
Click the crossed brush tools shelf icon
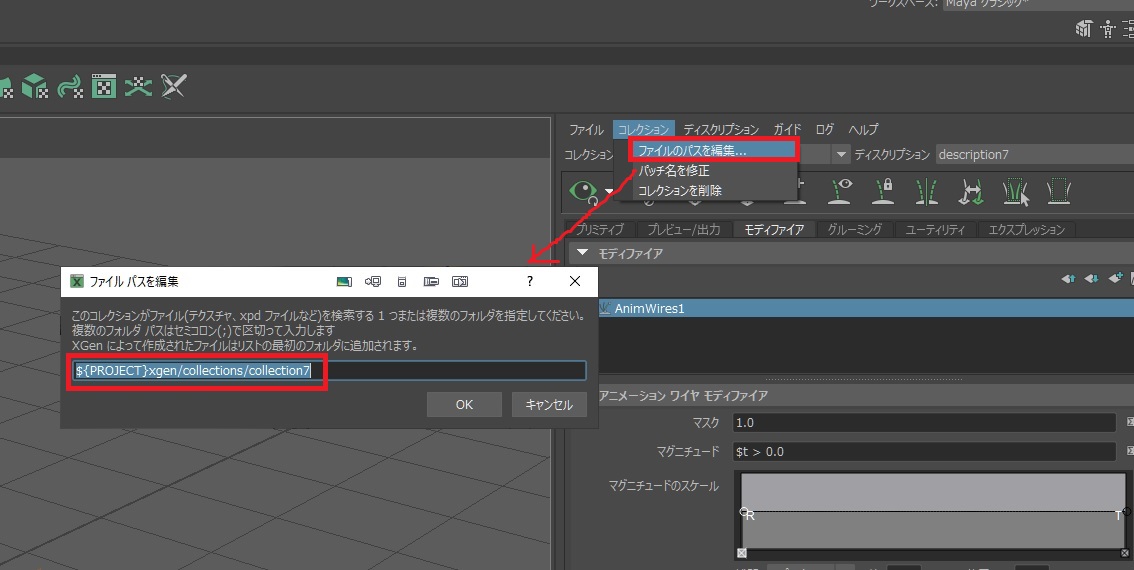point(174,86)
